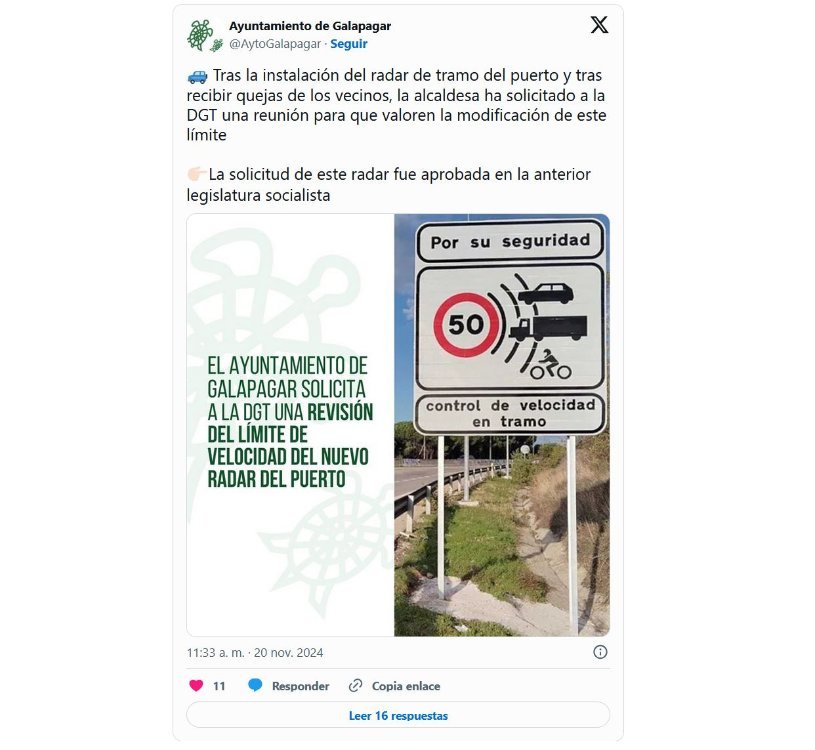This screenshot has width=815, height=750.
Task: Open the speed radar sign photo
Action: pos(502,425)
